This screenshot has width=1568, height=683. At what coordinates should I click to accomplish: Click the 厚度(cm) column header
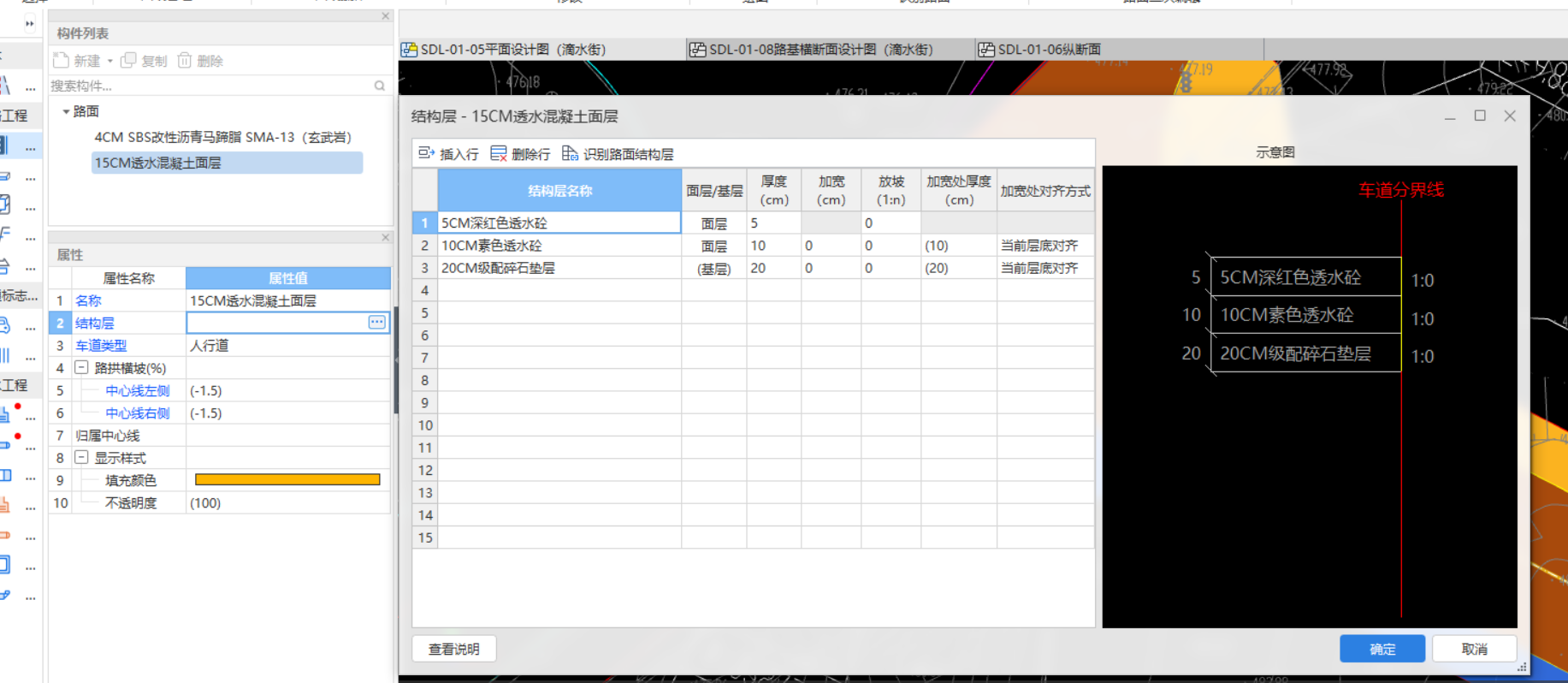(774, 191)
